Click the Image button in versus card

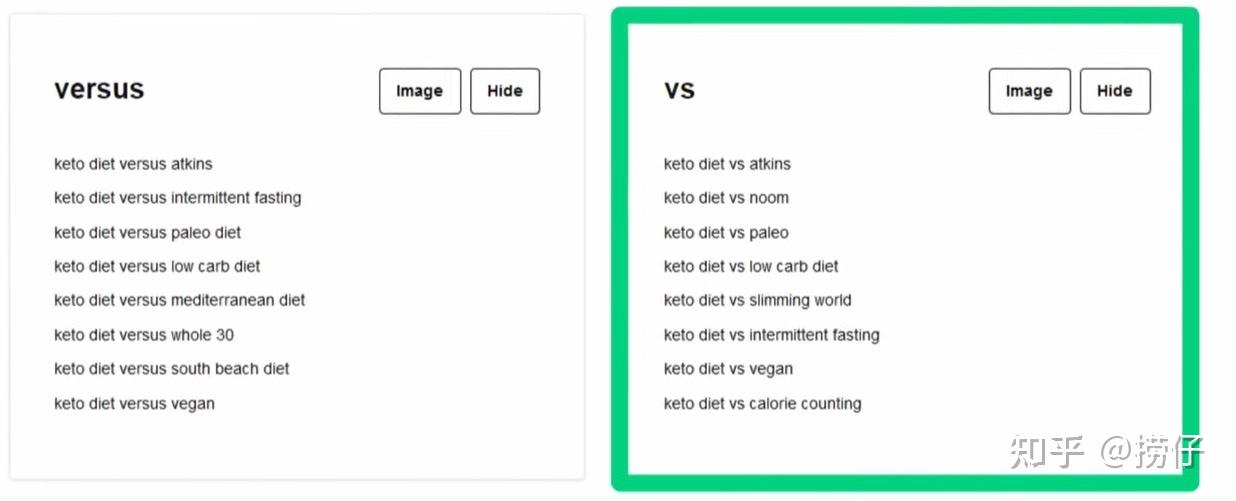click(419, 91)
